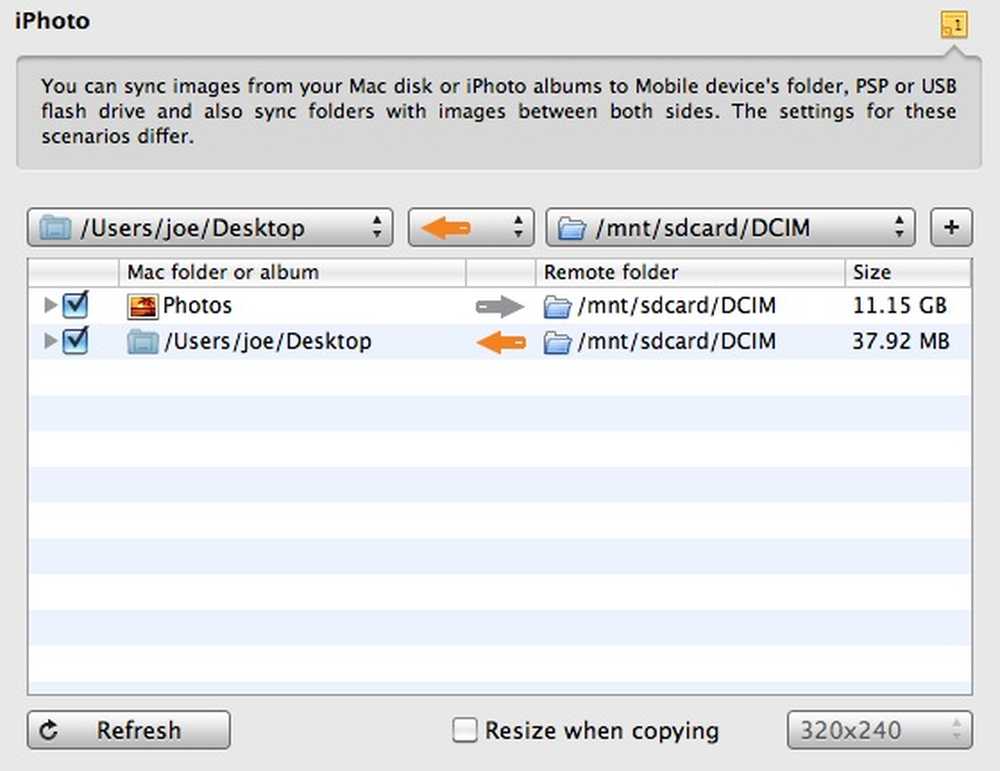Image resolution: width=1000 pixels, height=771 pixels.
Task: Click the remote folder icon in Desktop row
Action: (x=557, y=342)
